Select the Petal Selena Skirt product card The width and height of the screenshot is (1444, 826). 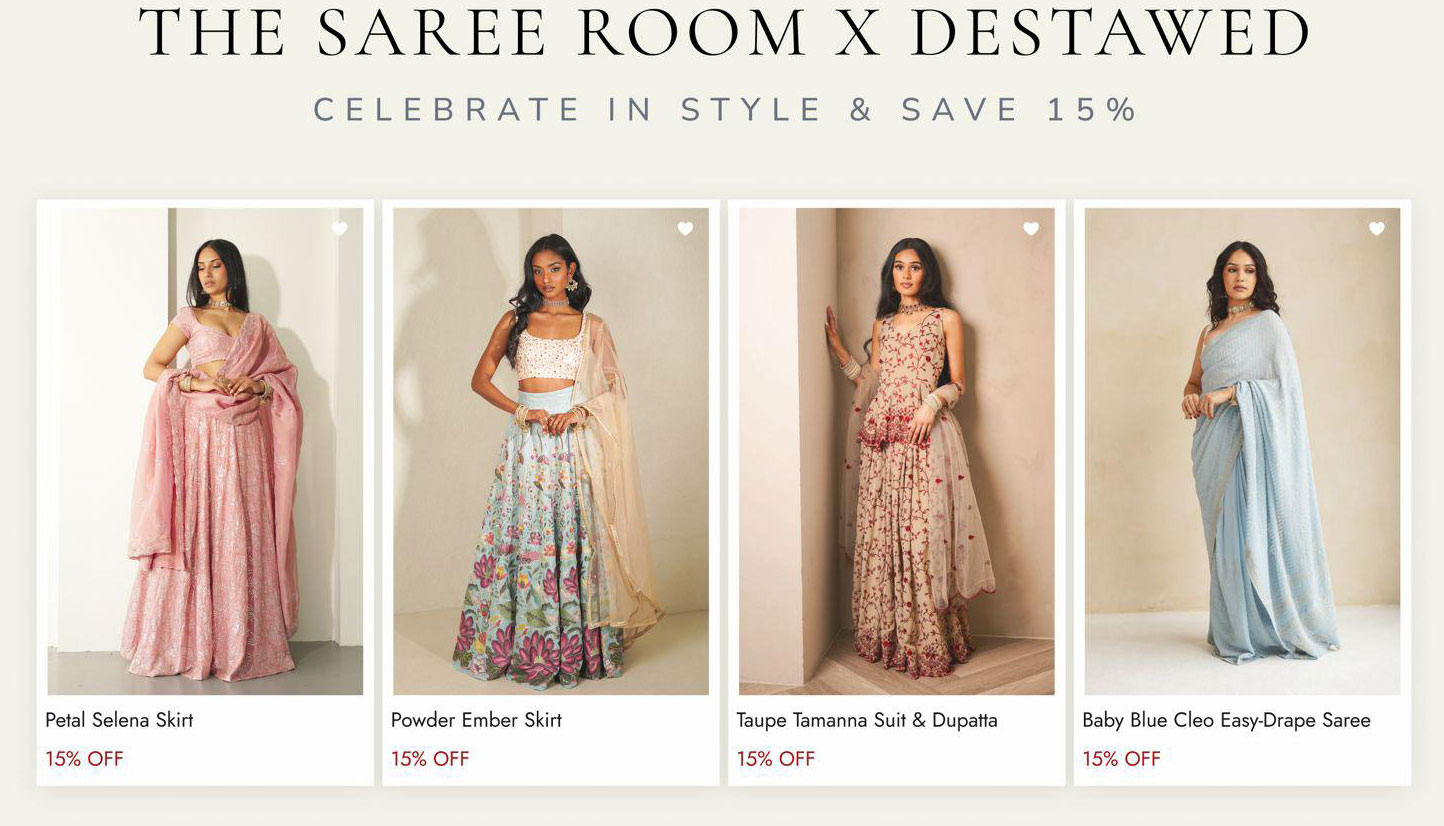point(205,492)
